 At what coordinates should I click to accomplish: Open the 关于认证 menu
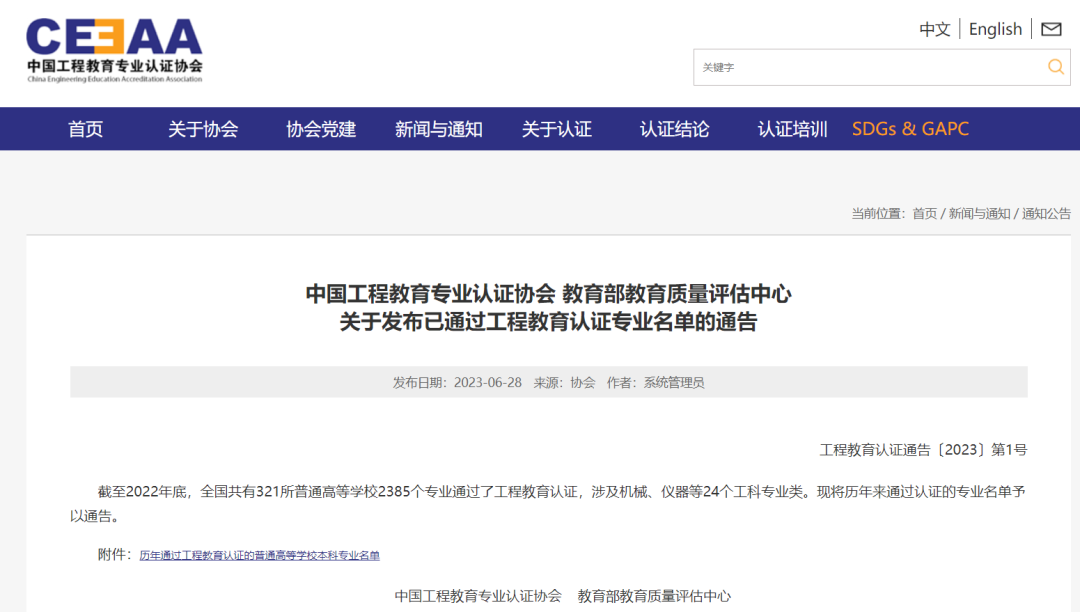click(557, 129)
